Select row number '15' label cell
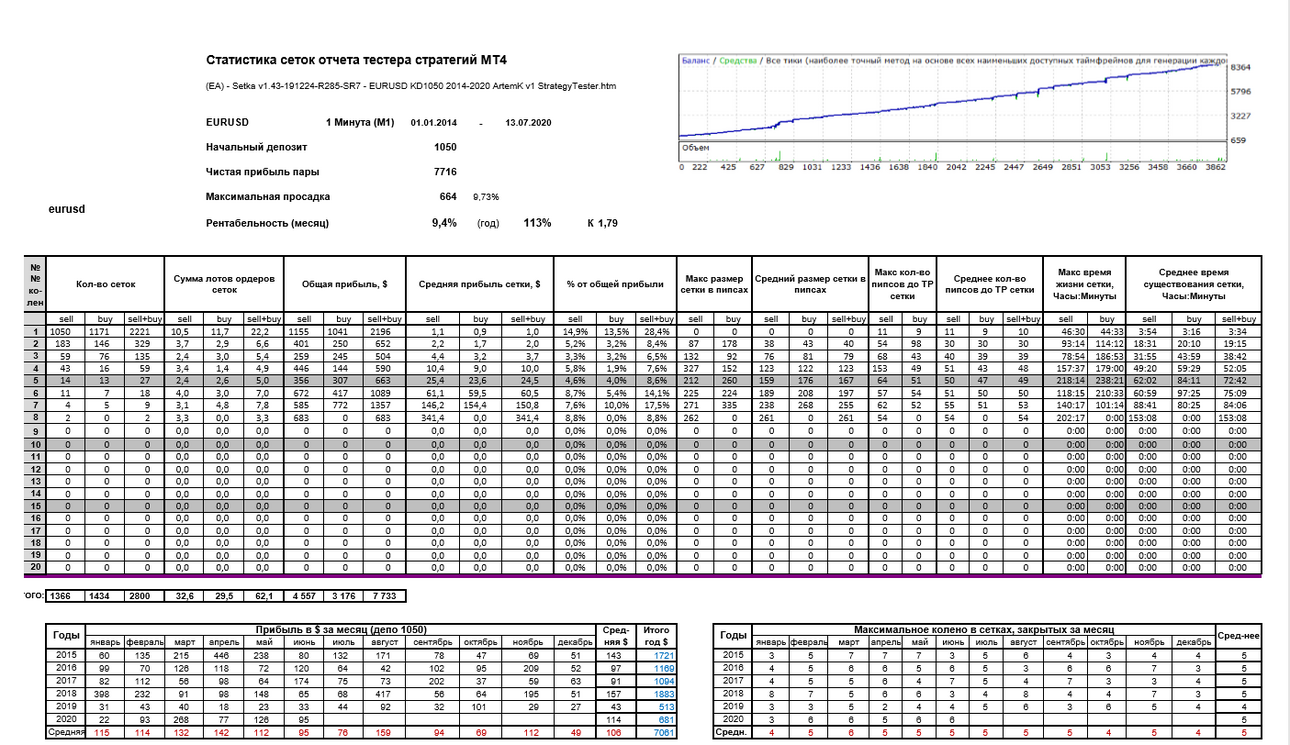The height and width of the screenshot is (745, 1290). coord(35,504)
